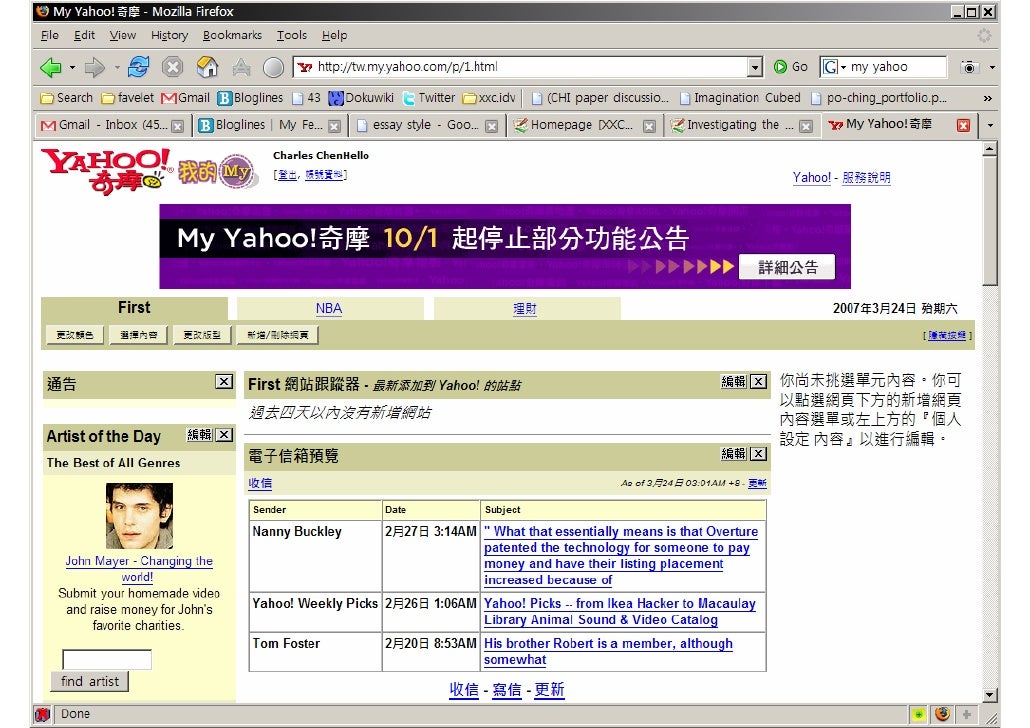Image resolution: width=1030 pixels, height=728 pixels.
Task: Click the Yahoo!奇摩 logo
Action: pos(106,171)
